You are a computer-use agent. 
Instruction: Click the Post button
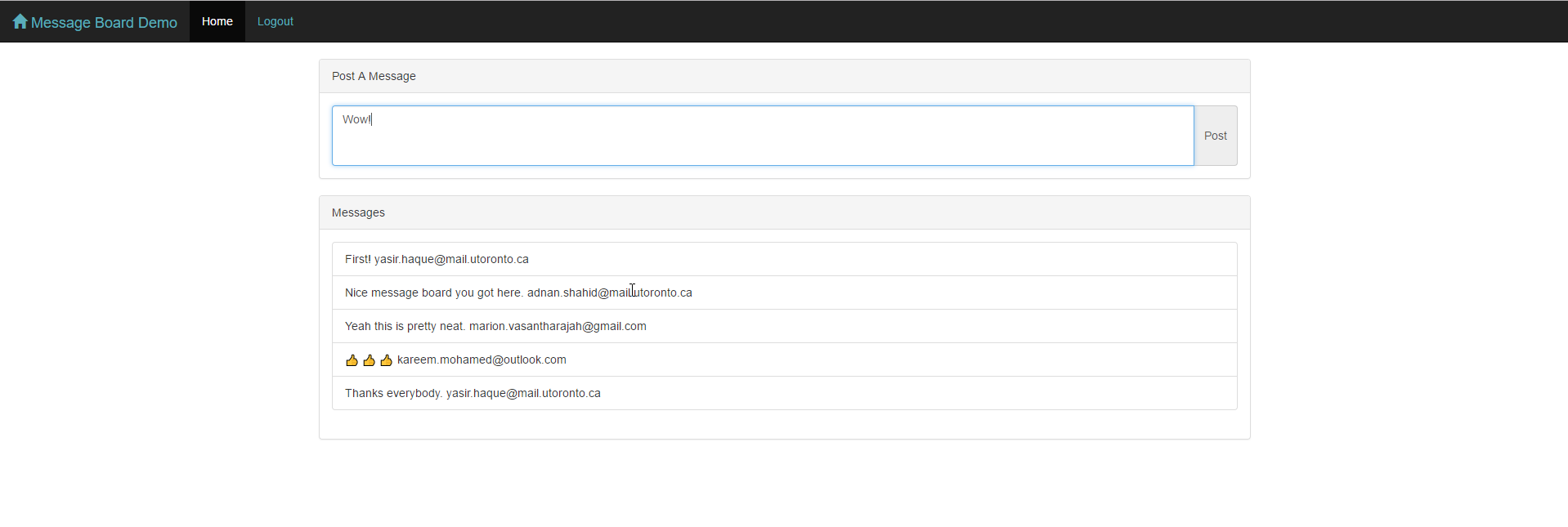click(1216, 136)
